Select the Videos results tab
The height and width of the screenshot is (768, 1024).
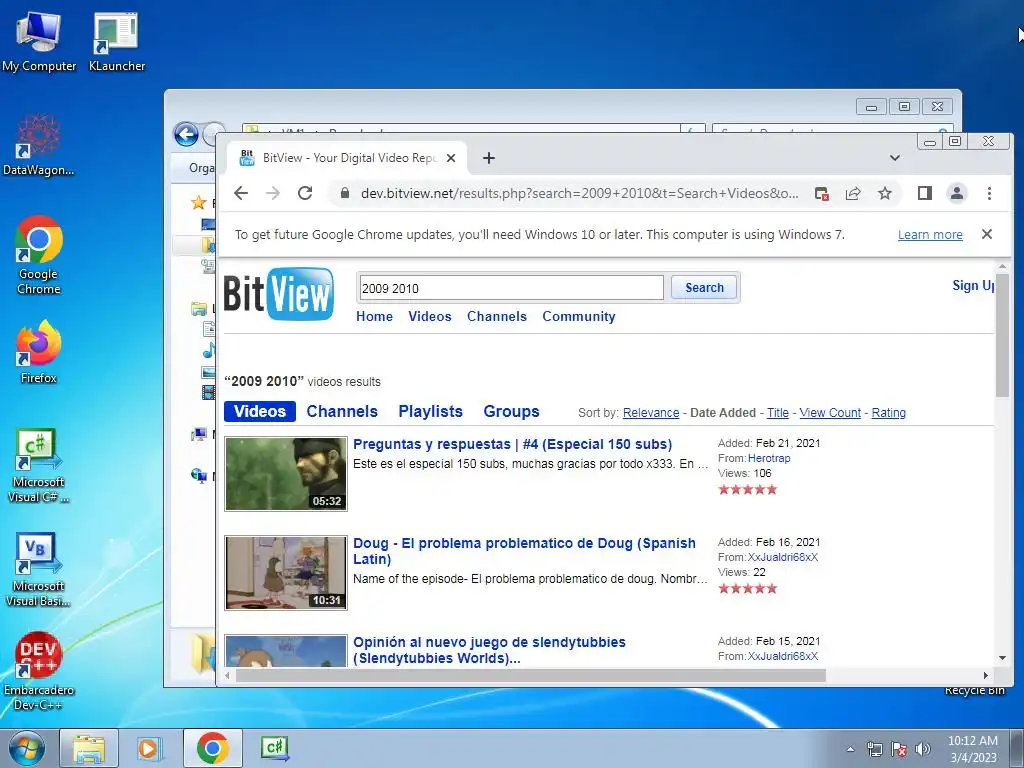pos(260,411)
